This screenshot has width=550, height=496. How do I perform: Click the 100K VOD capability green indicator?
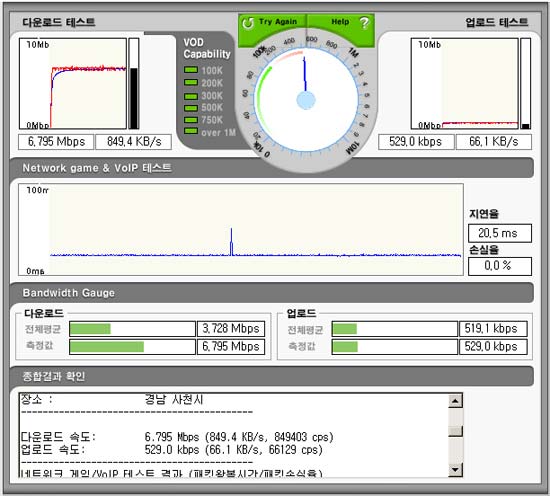[191, 70]
